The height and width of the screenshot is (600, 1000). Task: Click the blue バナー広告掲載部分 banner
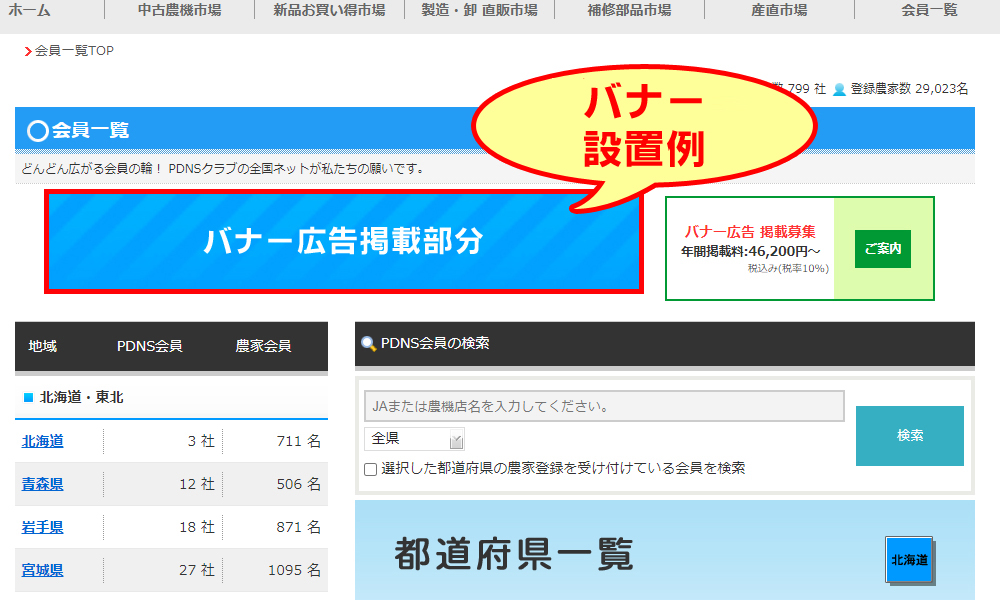343,242
